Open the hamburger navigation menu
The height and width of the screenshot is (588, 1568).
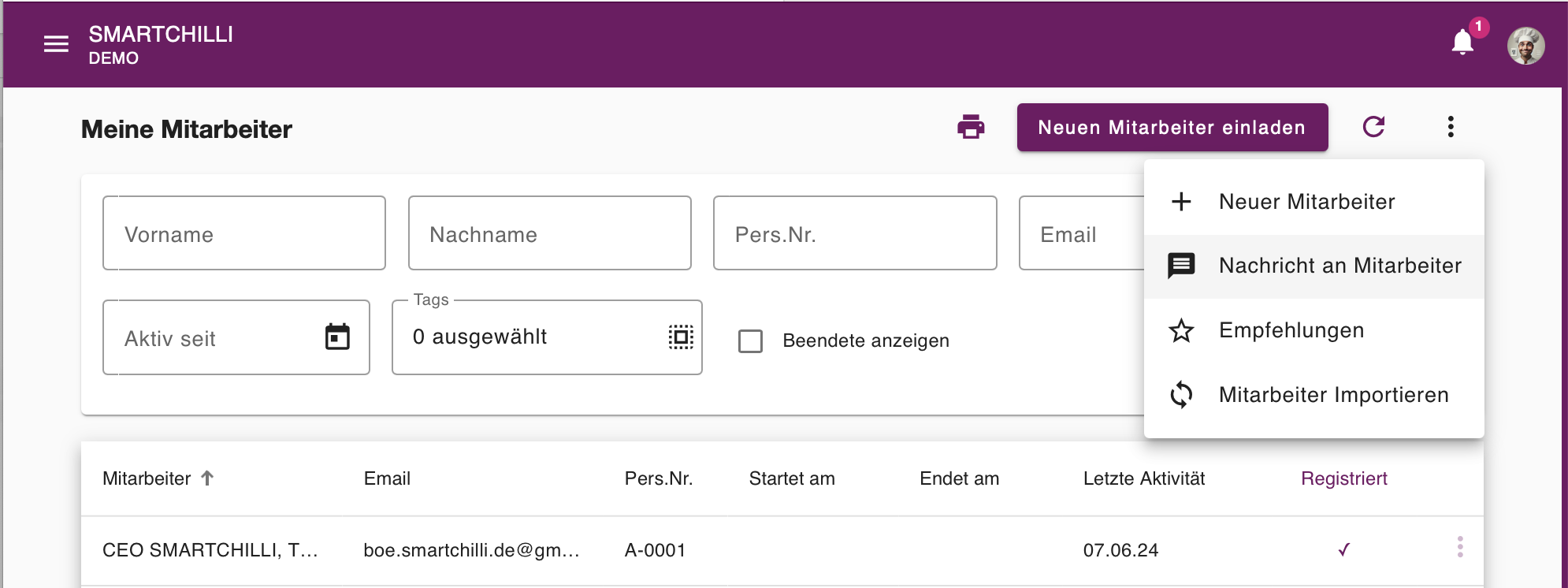click(56, 44)
